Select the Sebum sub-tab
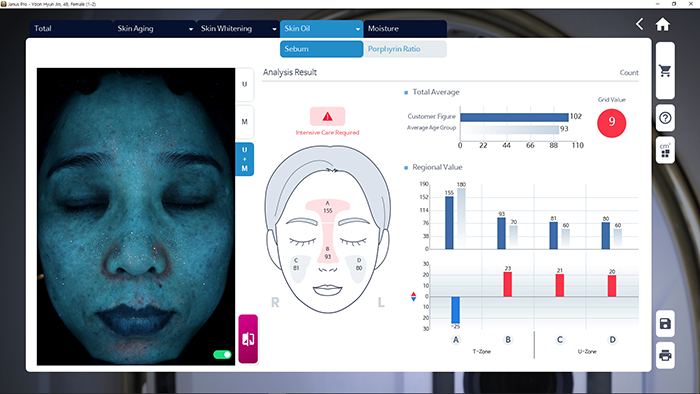700x394 pixels. (x=321, y=49)
